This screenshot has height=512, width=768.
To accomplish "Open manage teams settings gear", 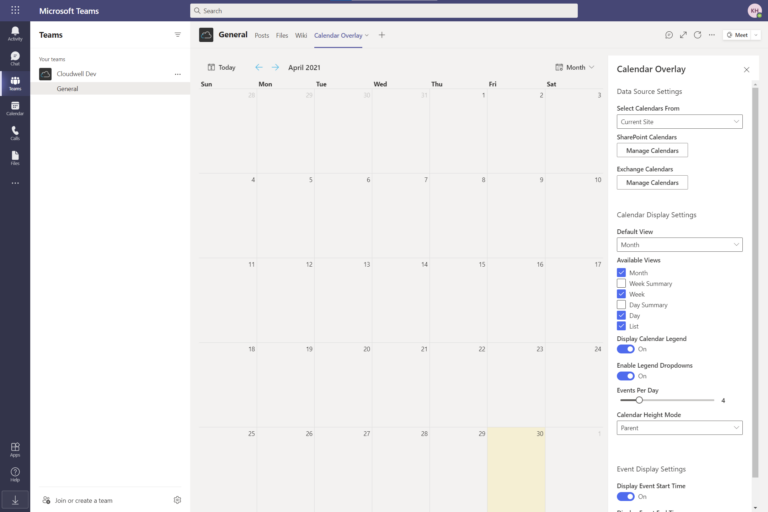I will point(177,500).
